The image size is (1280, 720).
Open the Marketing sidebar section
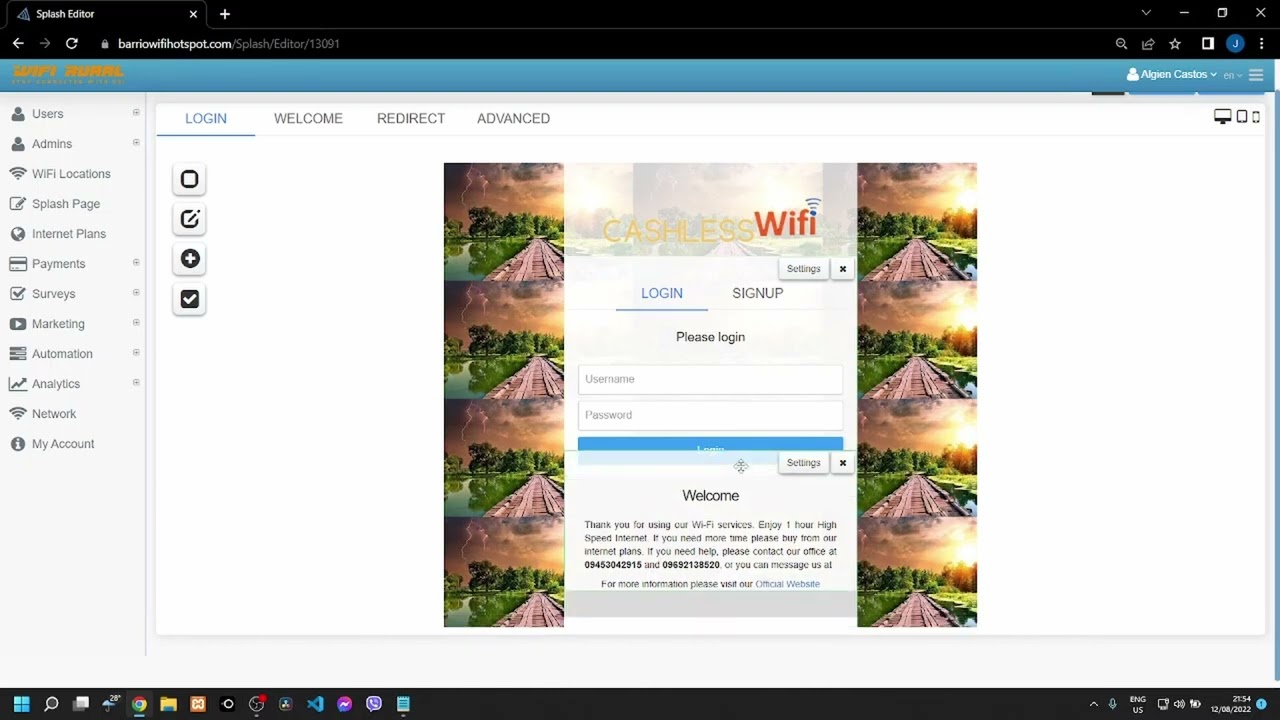tap(58, 324)
